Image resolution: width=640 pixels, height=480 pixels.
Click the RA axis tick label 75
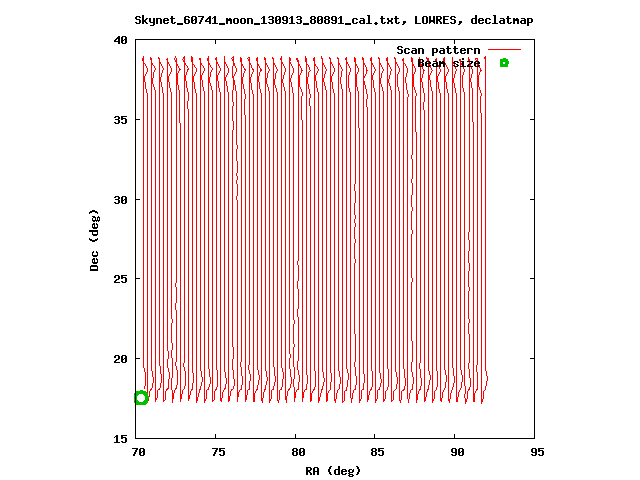tap(218, 452)
